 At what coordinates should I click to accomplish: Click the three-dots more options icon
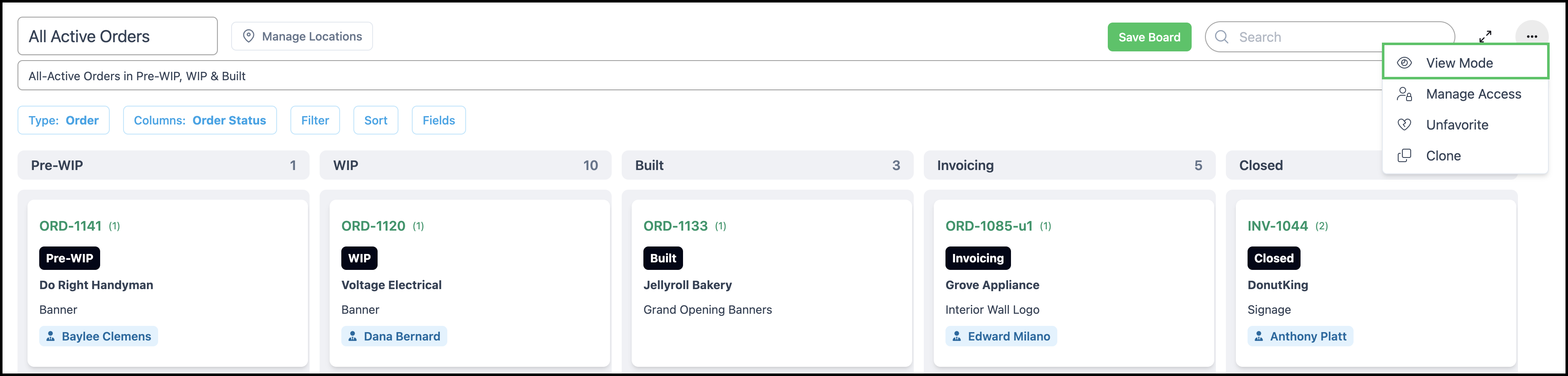coord(1531,37)
